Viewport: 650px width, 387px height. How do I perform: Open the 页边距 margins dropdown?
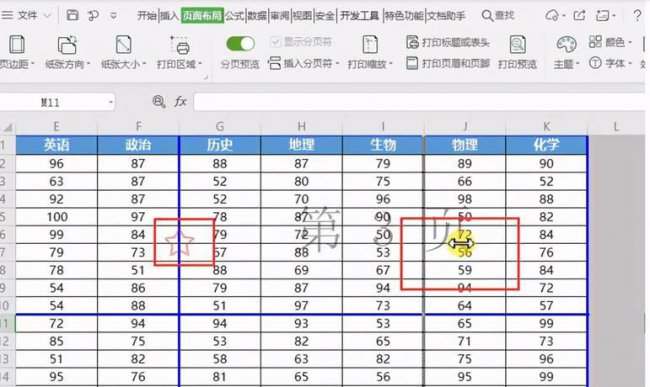pyautogui.click(x=17, y=52)
